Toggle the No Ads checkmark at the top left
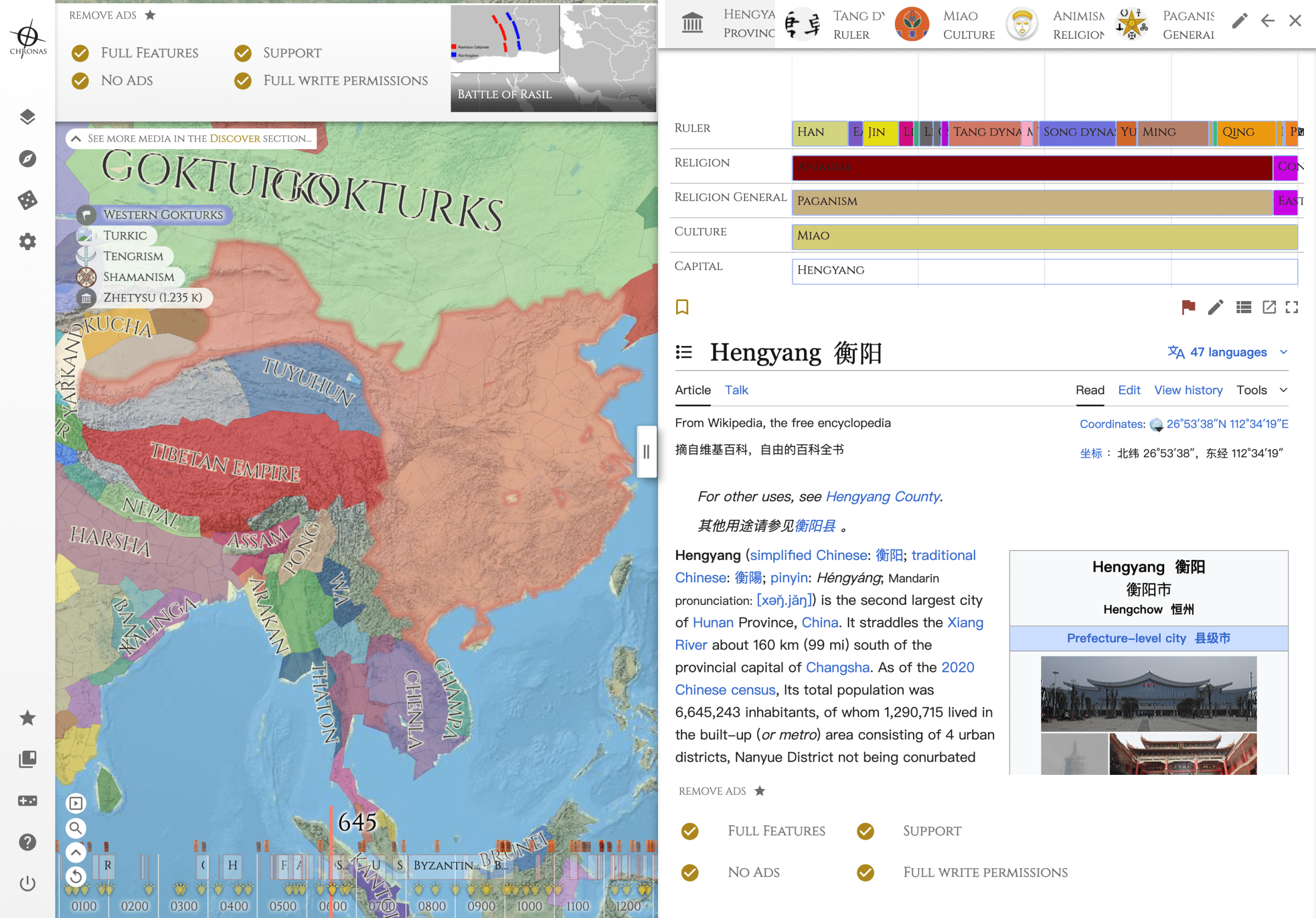Image resolution: width=1316 pixels, height=918 pixels. pos(80,81)
